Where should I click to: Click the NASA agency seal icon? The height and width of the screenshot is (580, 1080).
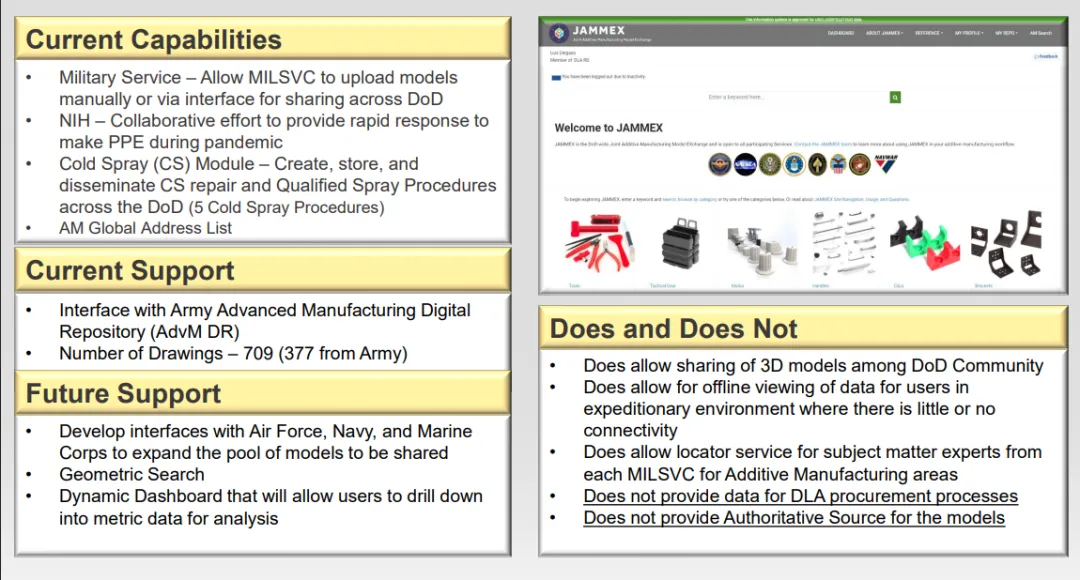(745, 165)
